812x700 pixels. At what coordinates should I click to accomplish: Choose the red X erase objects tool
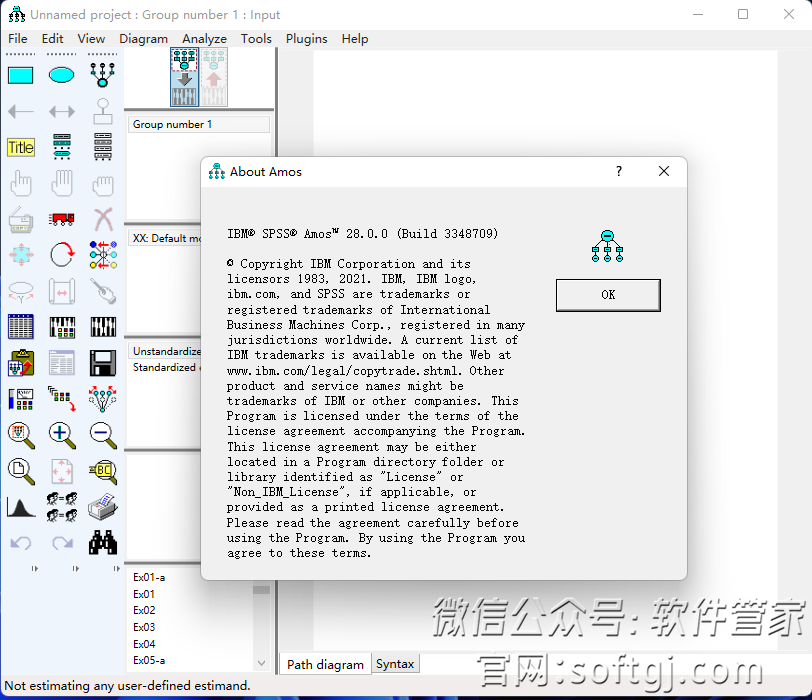pos(103,219)
